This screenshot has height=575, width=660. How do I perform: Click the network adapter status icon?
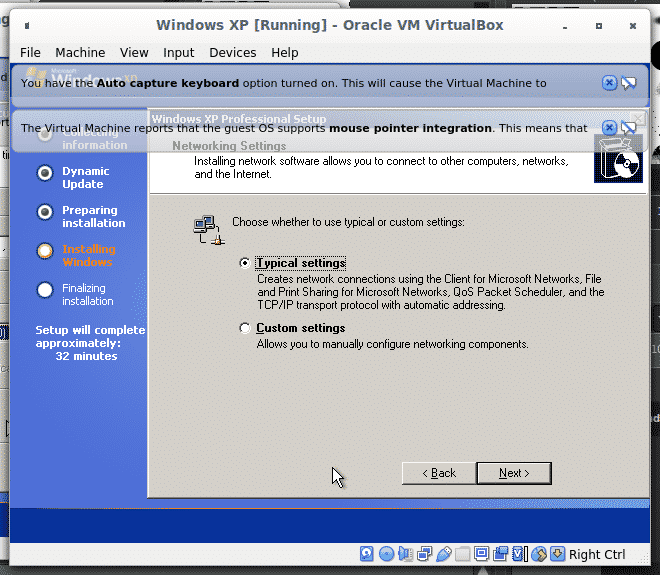[x=424, y=554]
